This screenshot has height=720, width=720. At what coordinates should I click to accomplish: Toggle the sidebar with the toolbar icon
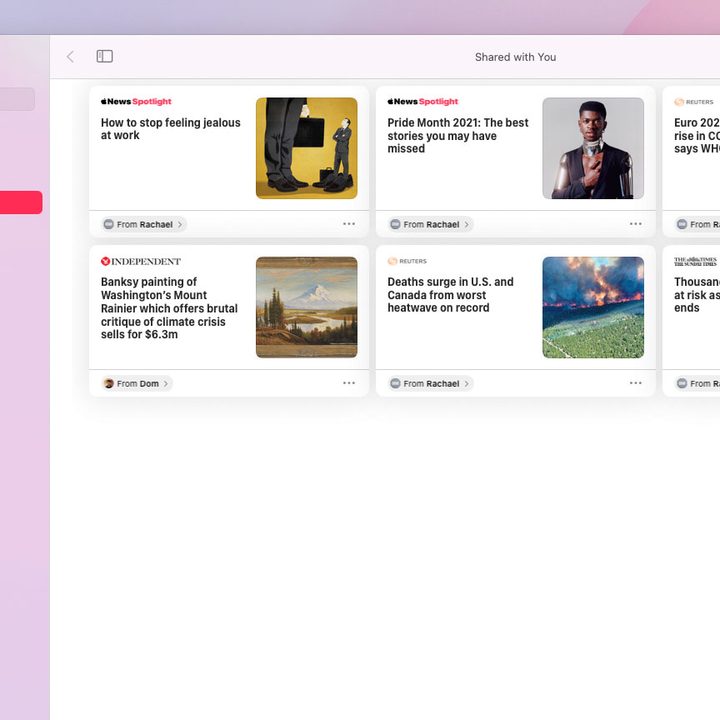point(105,56)
